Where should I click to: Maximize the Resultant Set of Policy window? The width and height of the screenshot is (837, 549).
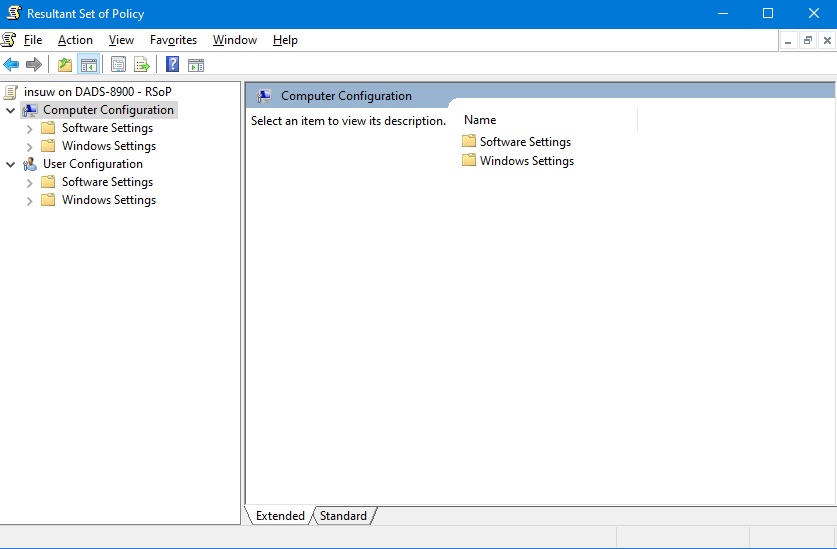768,13
